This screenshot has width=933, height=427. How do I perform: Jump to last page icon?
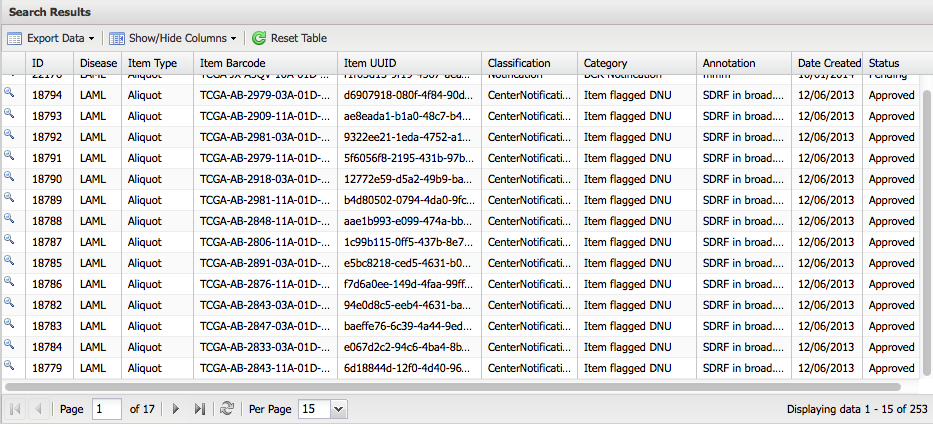point(199,409)
